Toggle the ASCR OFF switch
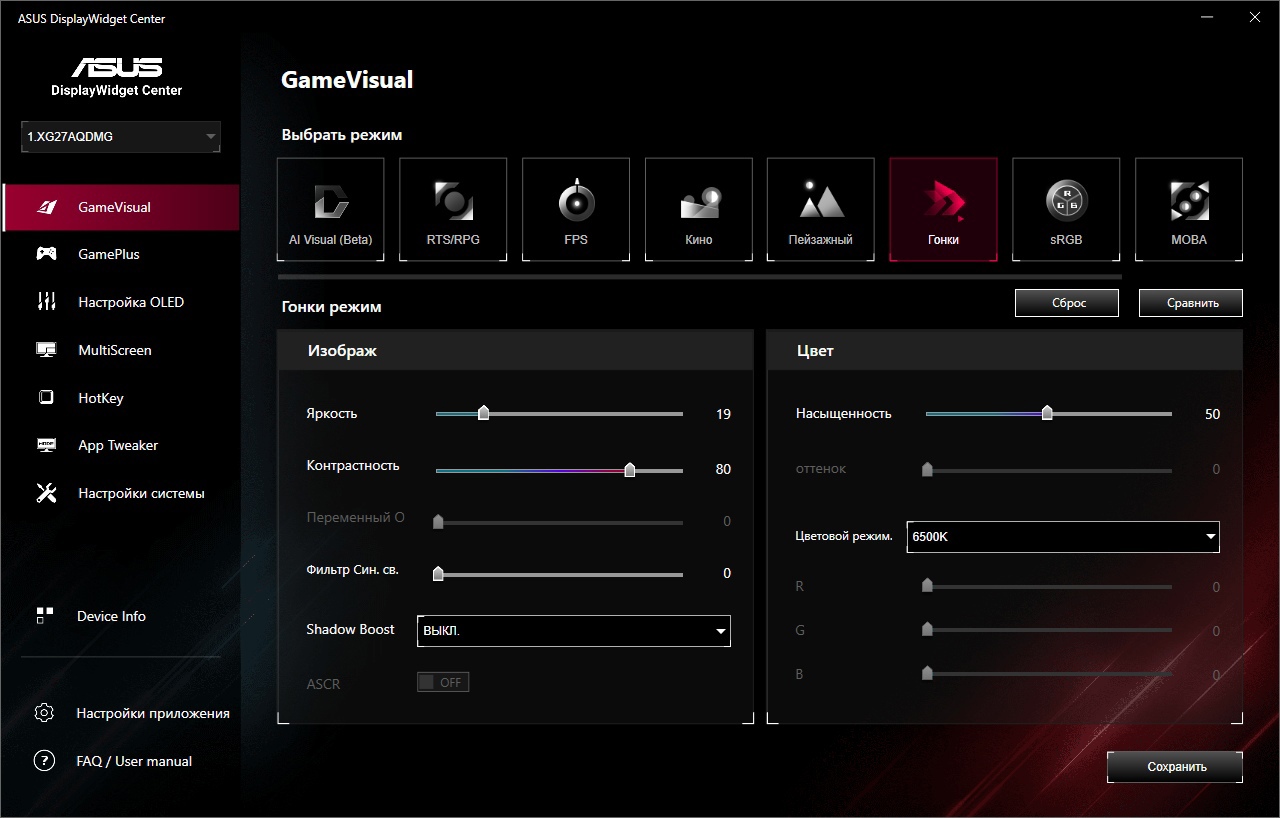The width and height of the screenshot is (1280, 818). pyautogui.click(x=443, y=683)
